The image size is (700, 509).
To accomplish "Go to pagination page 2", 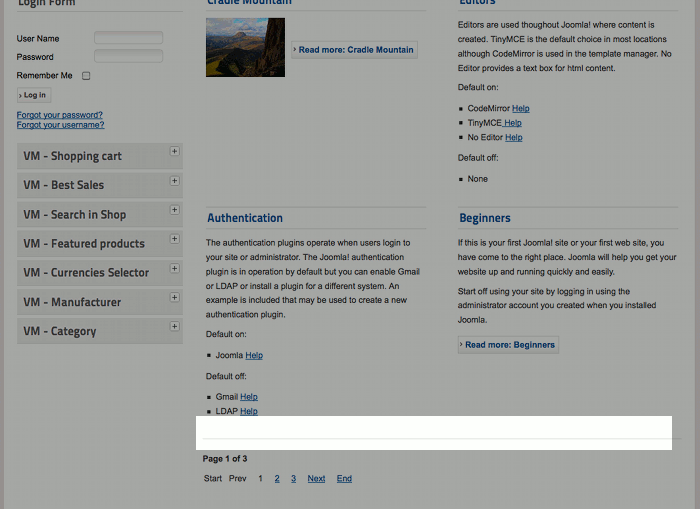I will point(277,479).
